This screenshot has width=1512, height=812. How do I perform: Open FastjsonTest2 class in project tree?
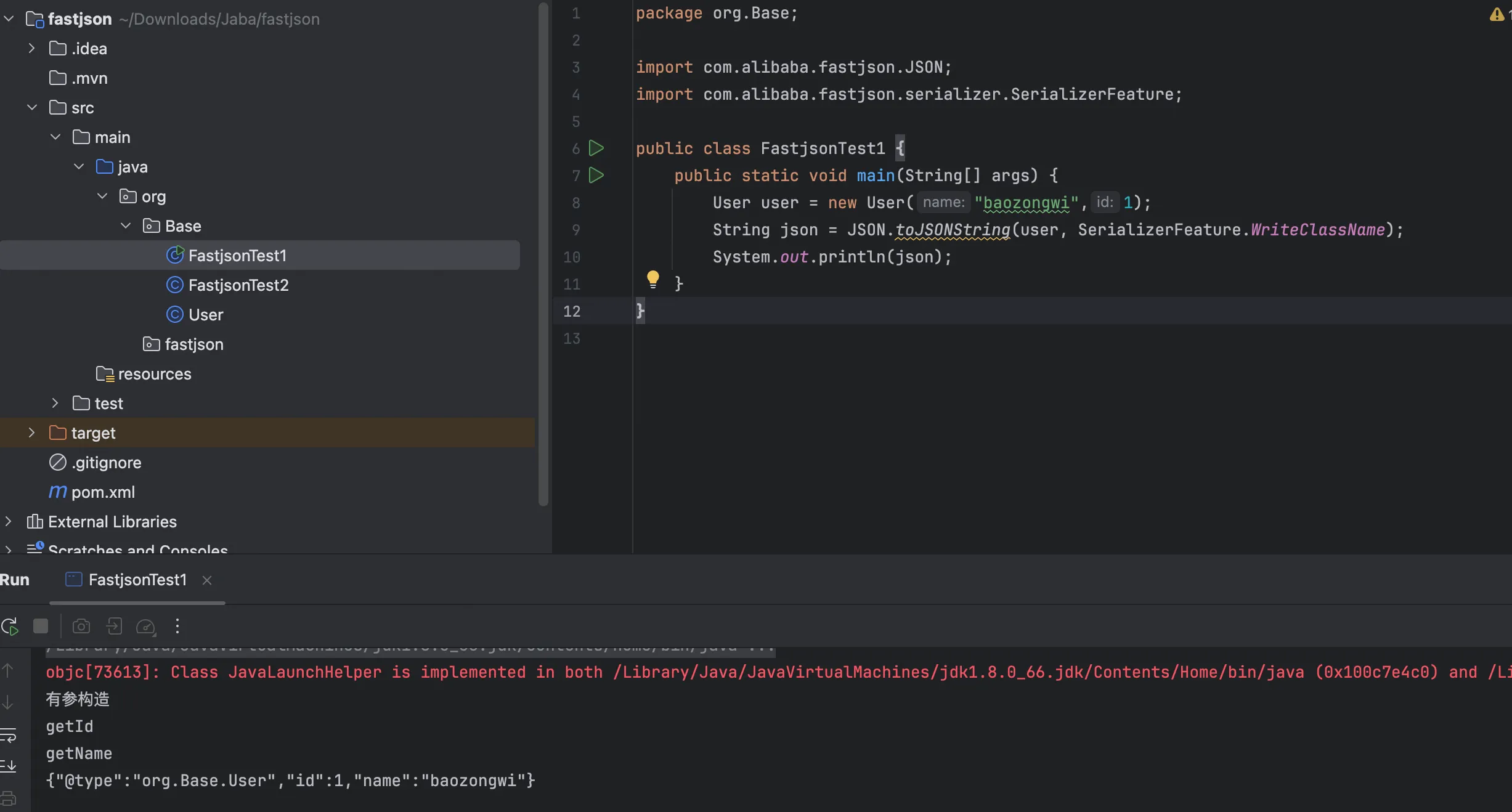click(x=238, y=285)
